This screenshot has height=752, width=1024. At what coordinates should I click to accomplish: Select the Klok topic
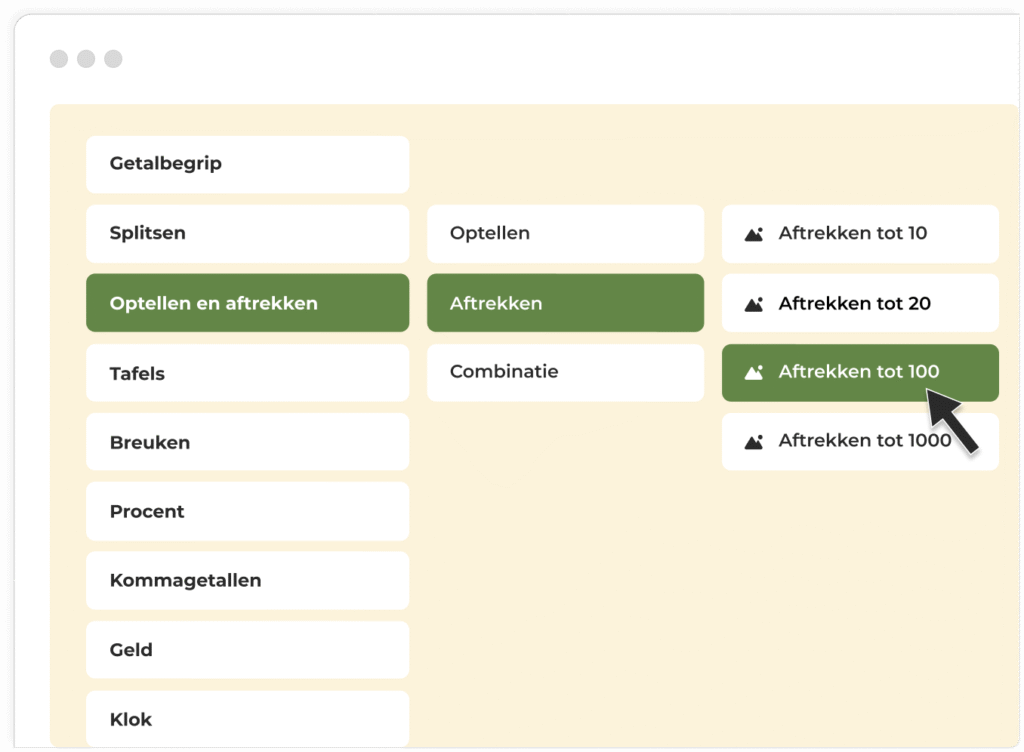247,718
